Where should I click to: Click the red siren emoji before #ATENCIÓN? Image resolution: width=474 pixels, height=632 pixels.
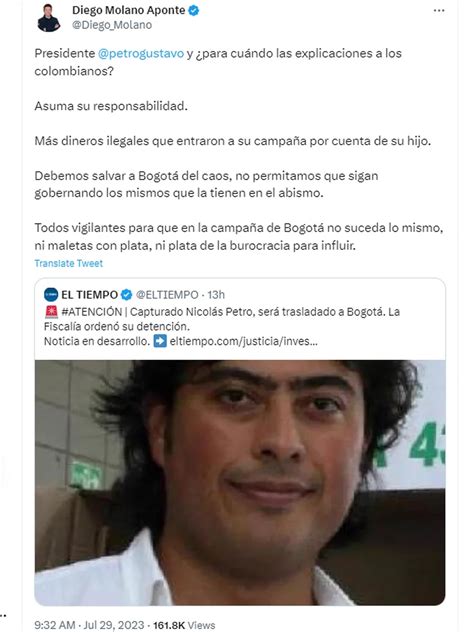(x=51, y=312)
